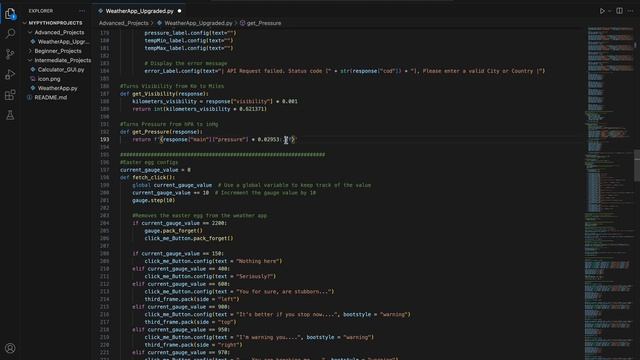Viewport: 640px width, 360px height.
Task: Open Explorer views and more actions menu
Action: pyautogui.click(x=82, y=11)
